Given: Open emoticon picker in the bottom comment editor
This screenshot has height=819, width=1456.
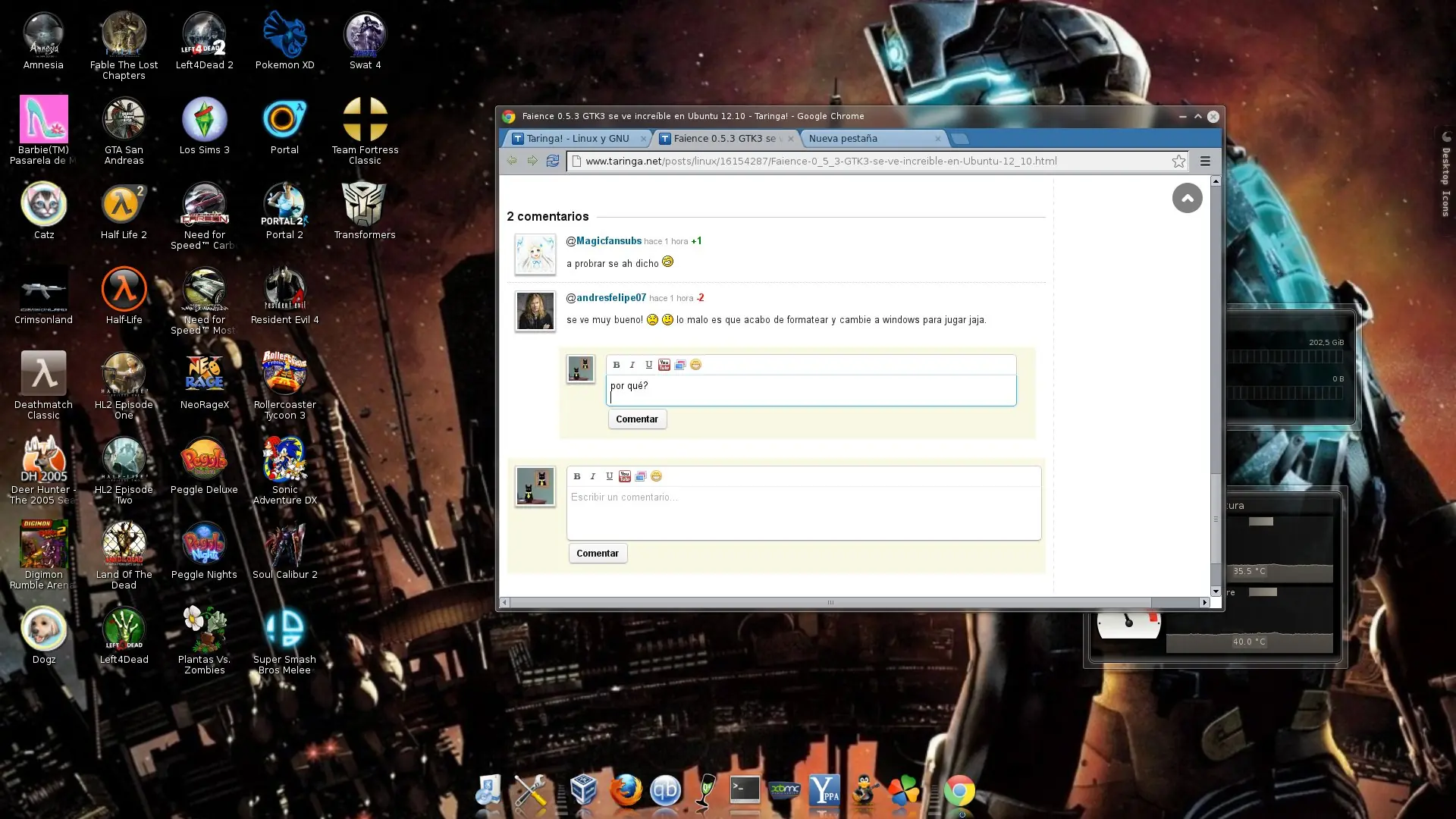Looking at the screenshot, I should (656, 476).
